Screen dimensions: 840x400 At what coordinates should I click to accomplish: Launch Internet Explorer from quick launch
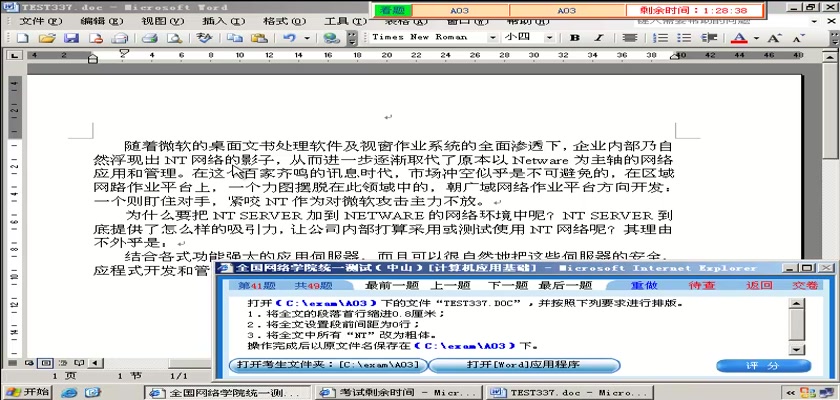click(x=69, y=393)
